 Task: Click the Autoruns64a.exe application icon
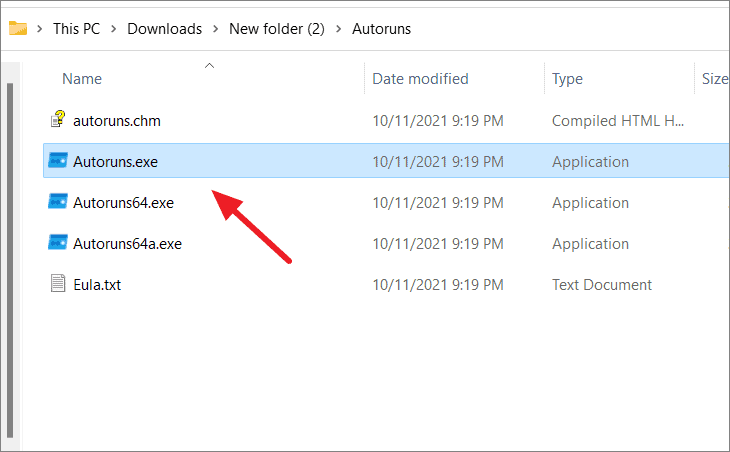pos(58,243)
